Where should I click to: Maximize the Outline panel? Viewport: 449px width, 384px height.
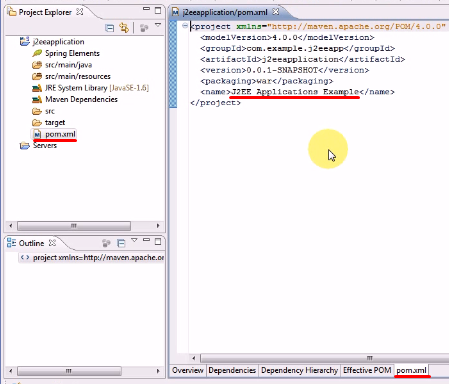[158, 241]
